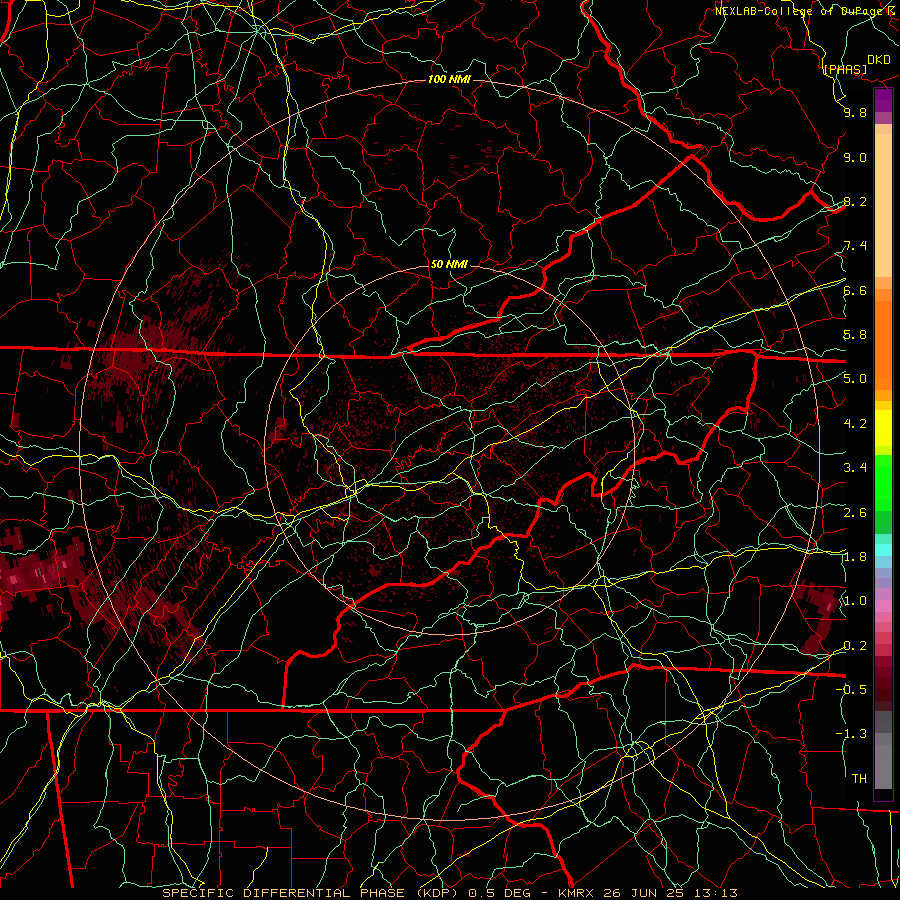Click the cyan segment of the color bar
The image size is (900, 900).
pos(883,550)
